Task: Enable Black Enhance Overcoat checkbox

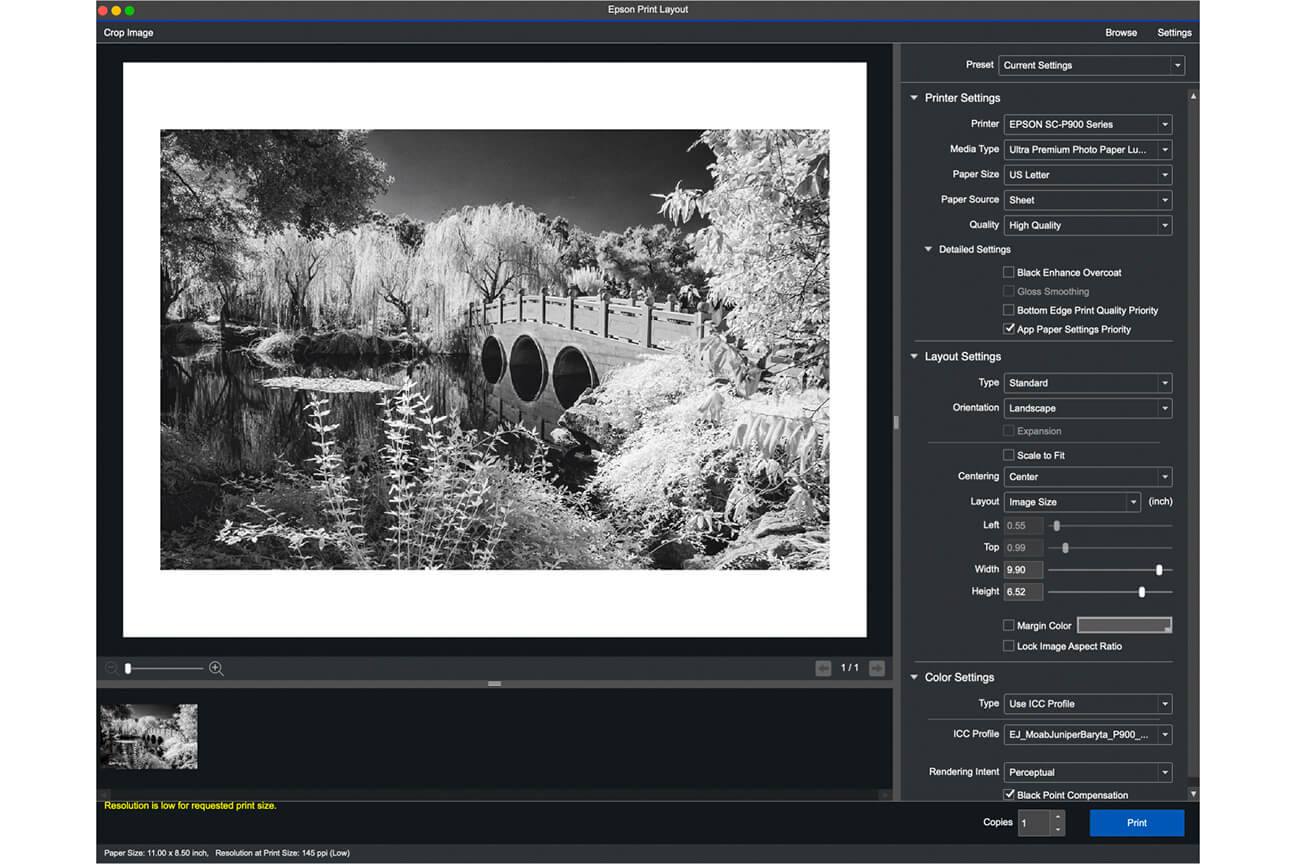Action: click(x=1009, y=273)
